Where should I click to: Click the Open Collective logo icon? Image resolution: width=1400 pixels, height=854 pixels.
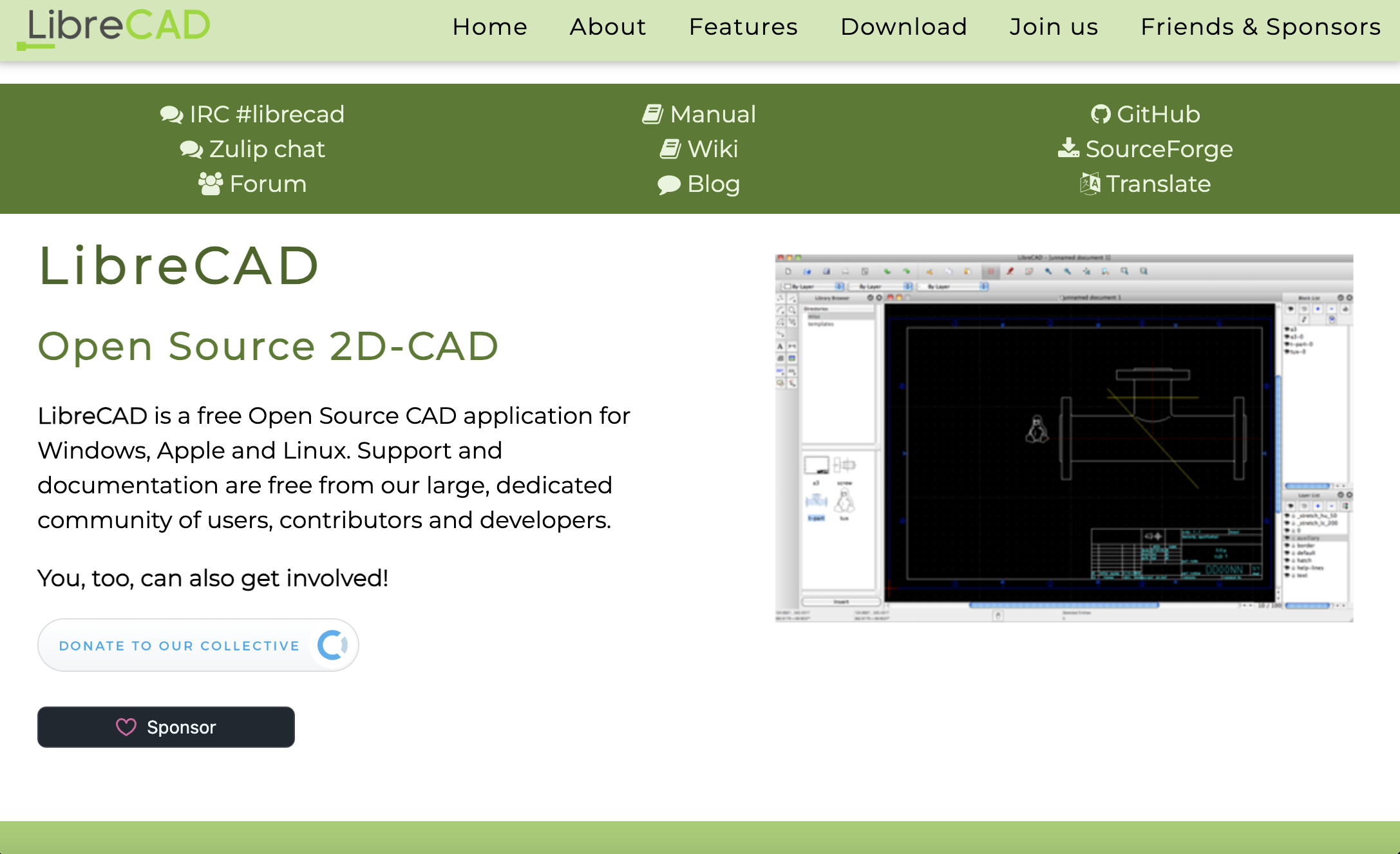333,645
